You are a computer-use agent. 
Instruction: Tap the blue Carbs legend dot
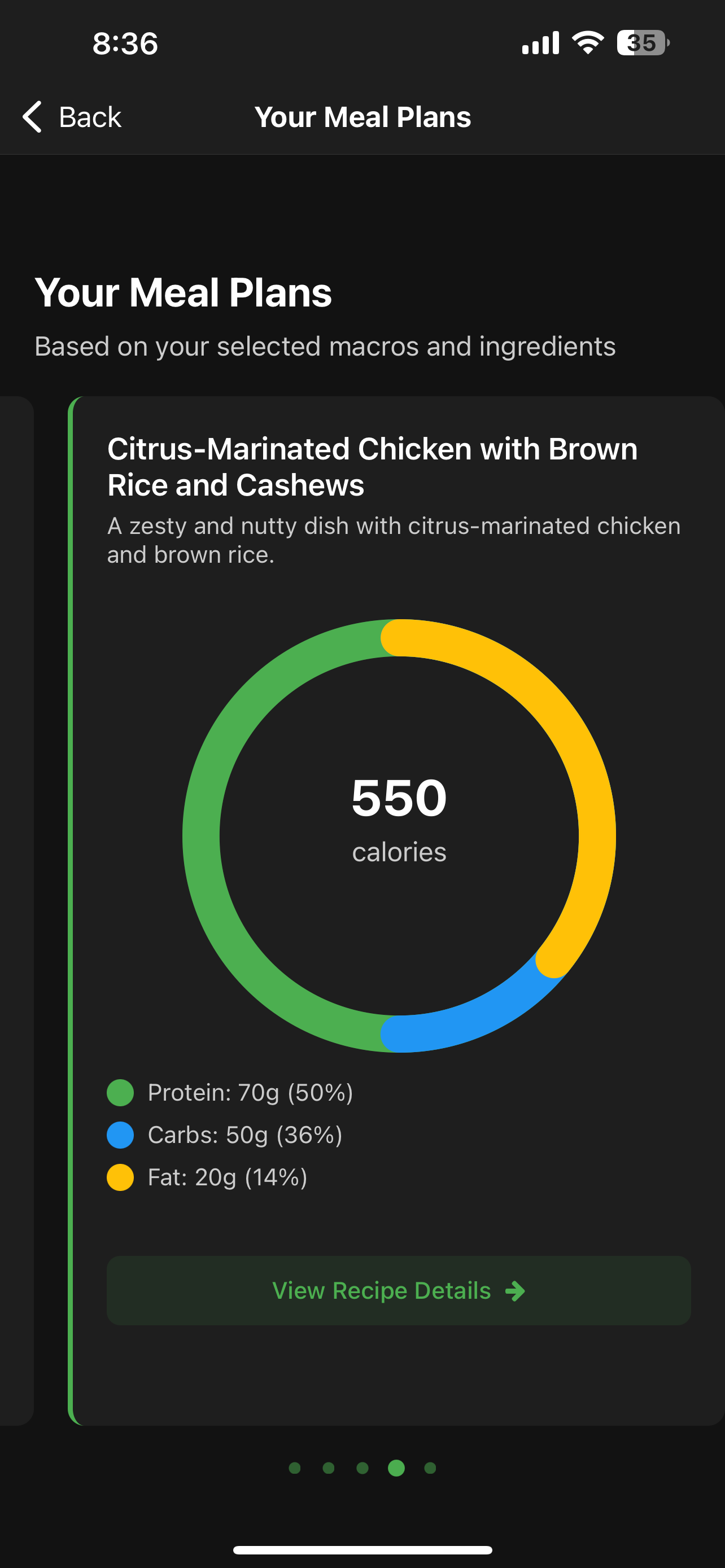(120, 1135)
